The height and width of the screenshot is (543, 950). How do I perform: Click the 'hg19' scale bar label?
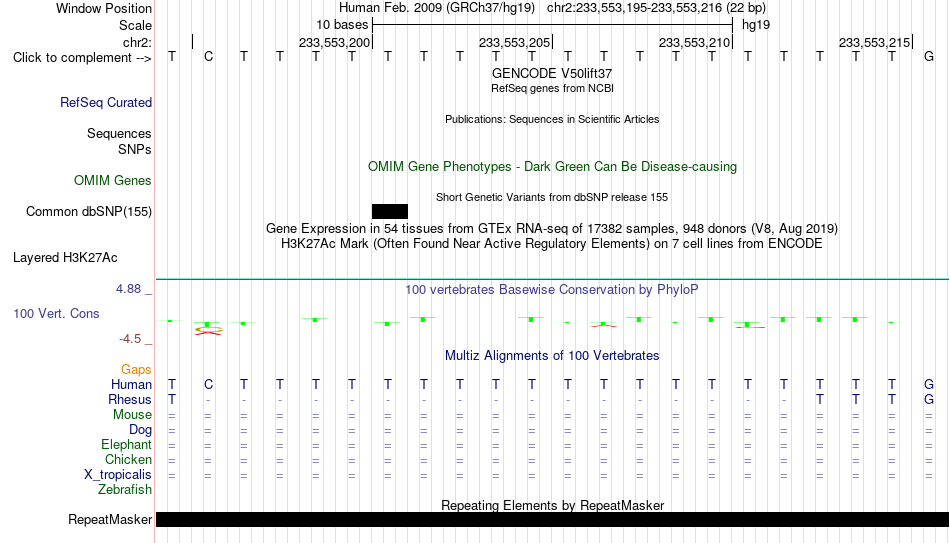(756, 25)
